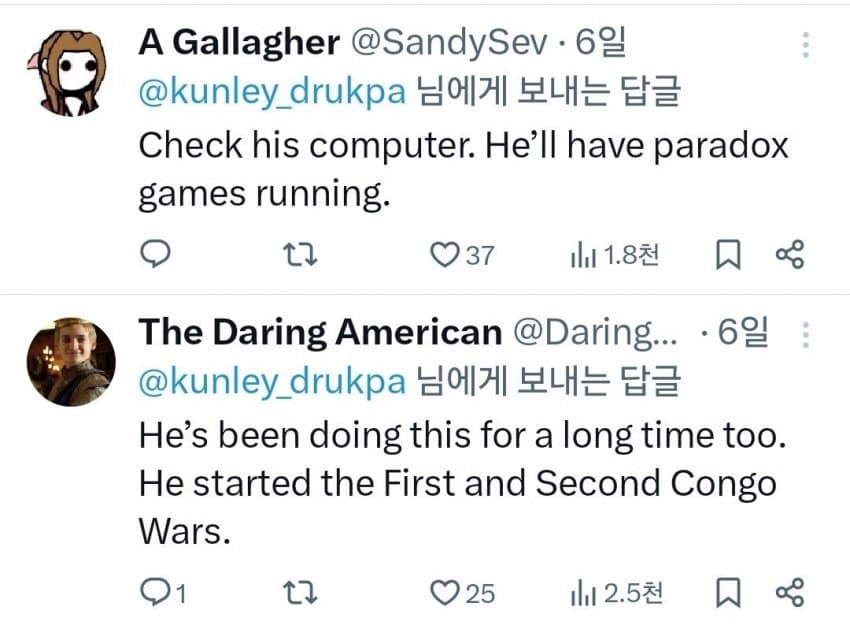The width and height of the screenshot is (850, 628).
Task: Bookmark The Daring American's tweet
Action: [728, 593]
